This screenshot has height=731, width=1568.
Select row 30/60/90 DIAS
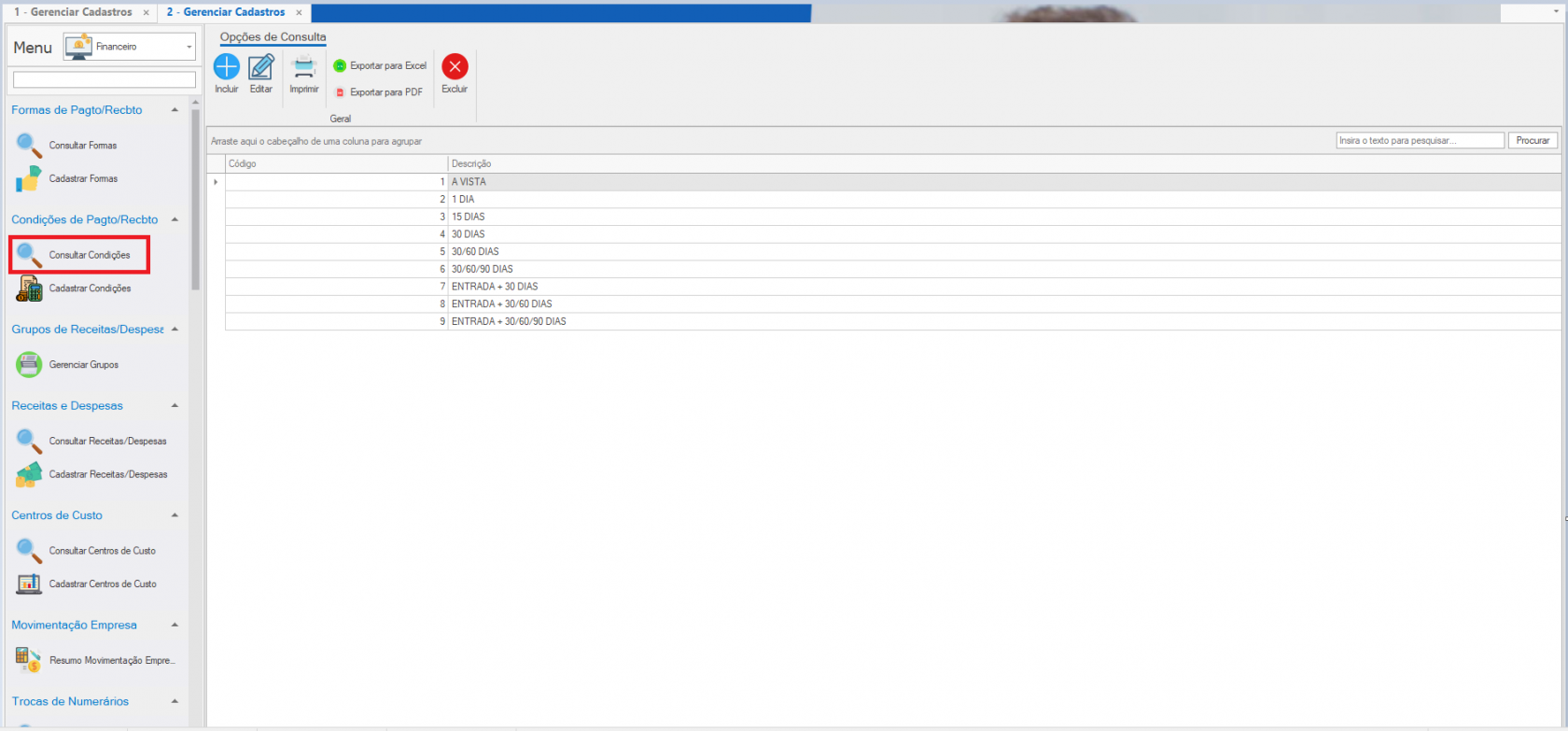coord(892,269)
